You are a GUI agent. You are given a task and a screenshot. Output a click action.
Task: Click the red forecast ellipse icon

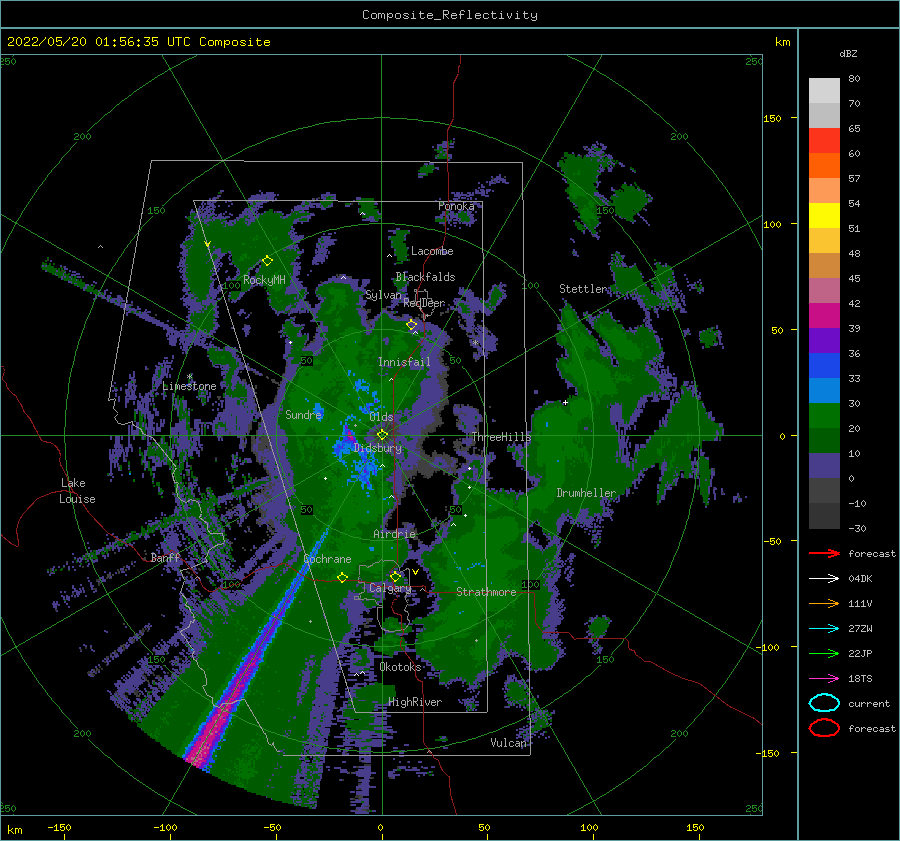coord(824,728)
